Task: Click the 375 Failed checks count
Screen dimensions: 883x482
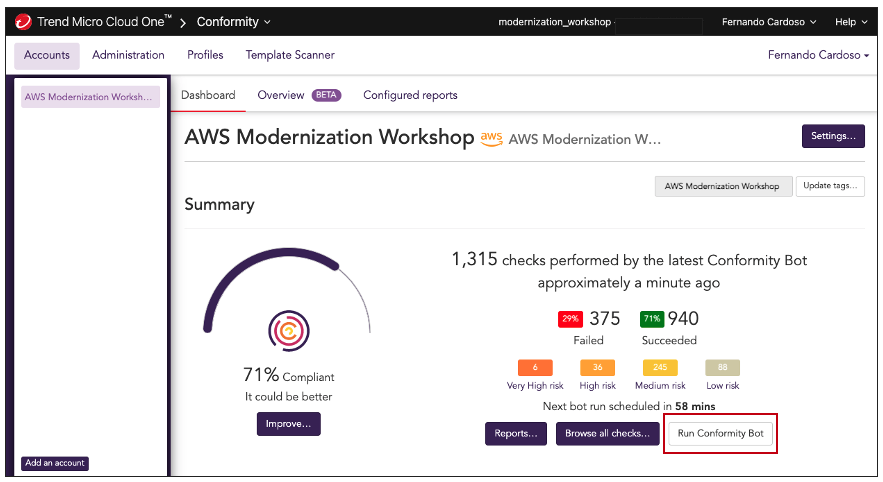Action: [604, 319]
